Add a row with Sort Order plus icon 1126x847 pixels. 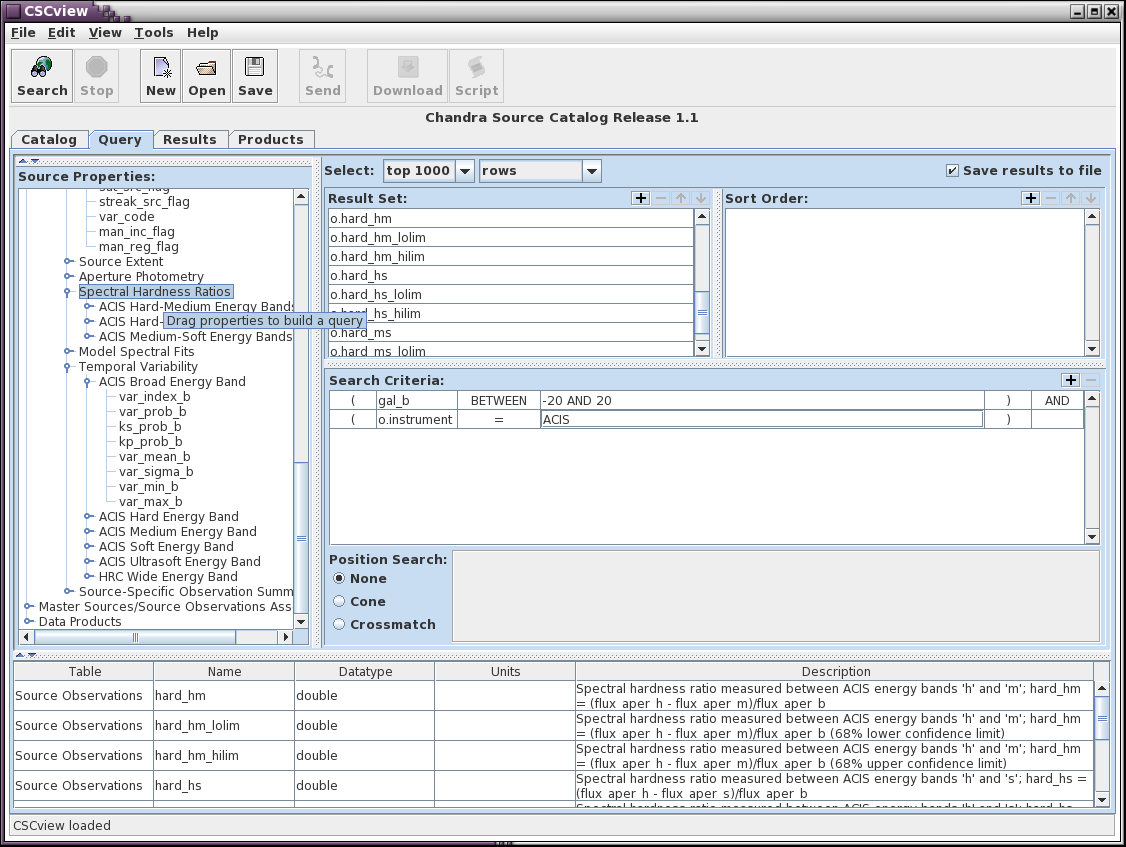[1030, 199]
